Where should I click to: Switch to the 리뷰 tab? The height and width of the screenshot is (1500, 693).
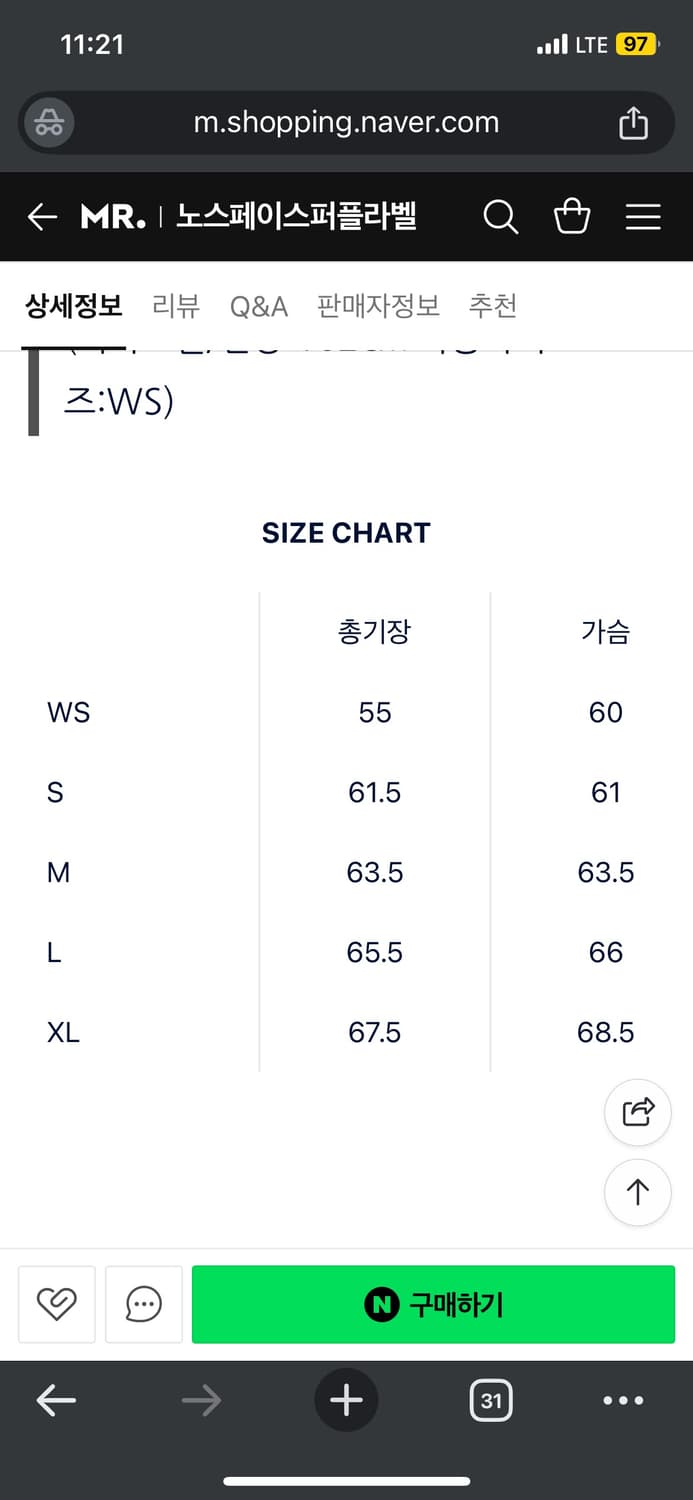(x=175, y=306)
